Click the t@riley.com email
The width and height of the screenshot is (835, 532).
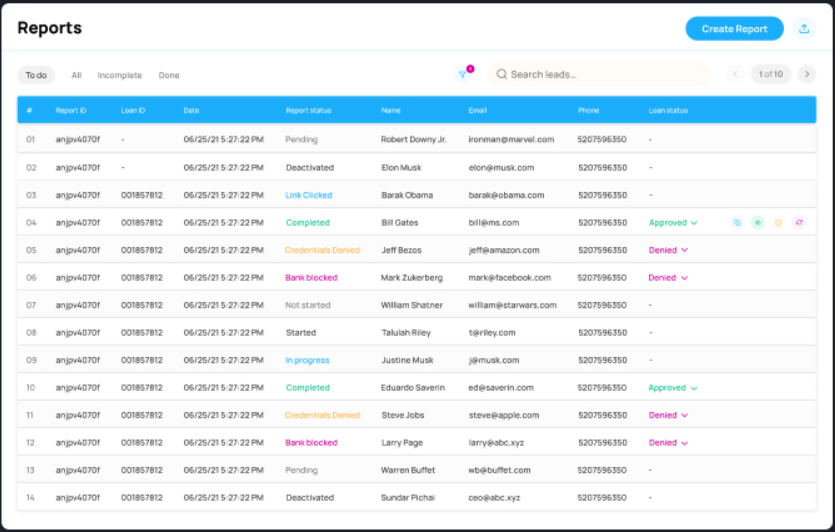tap(492, 333)
